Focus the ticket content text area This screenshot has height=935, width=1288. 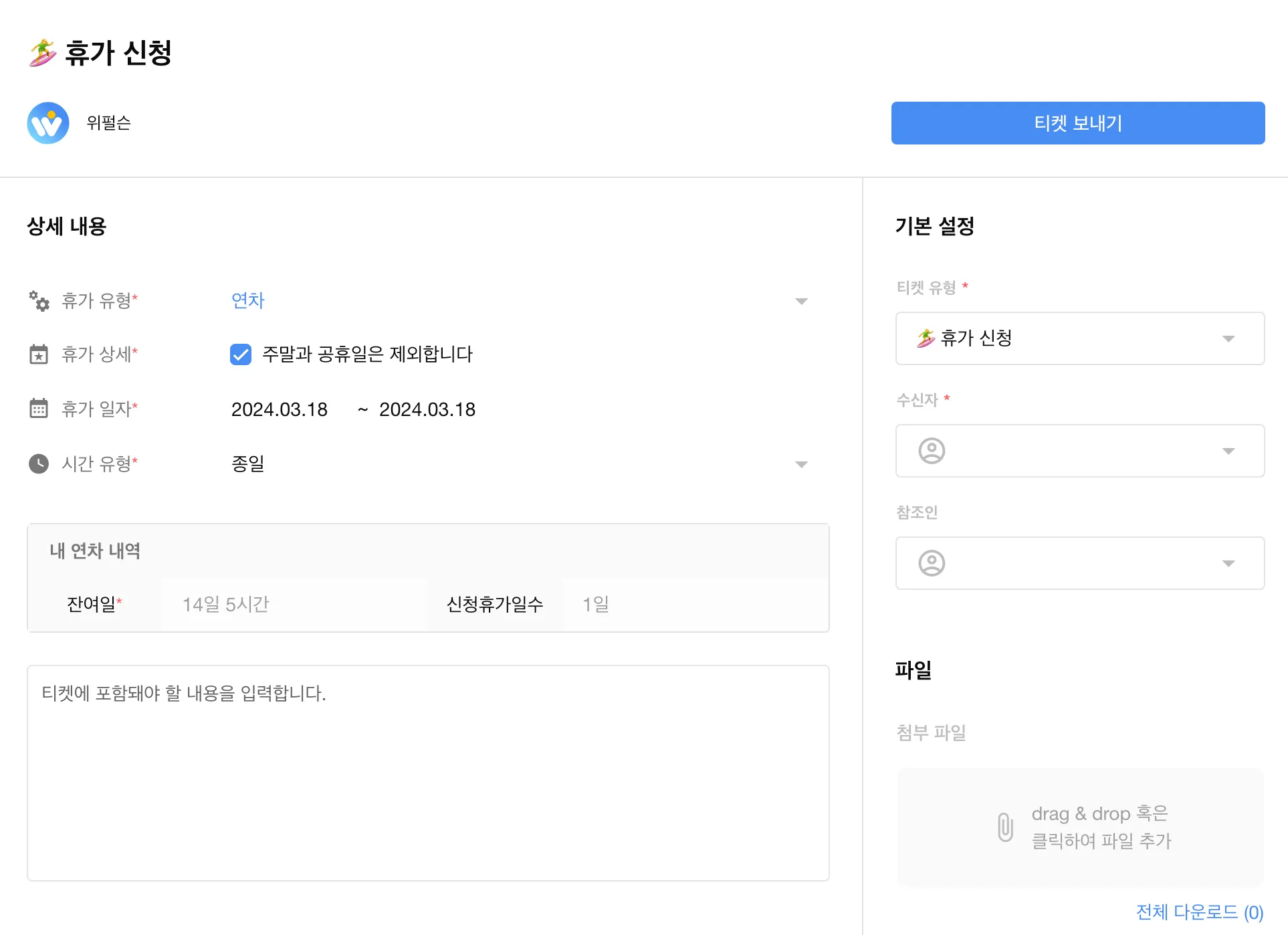(x=428, y=772)
